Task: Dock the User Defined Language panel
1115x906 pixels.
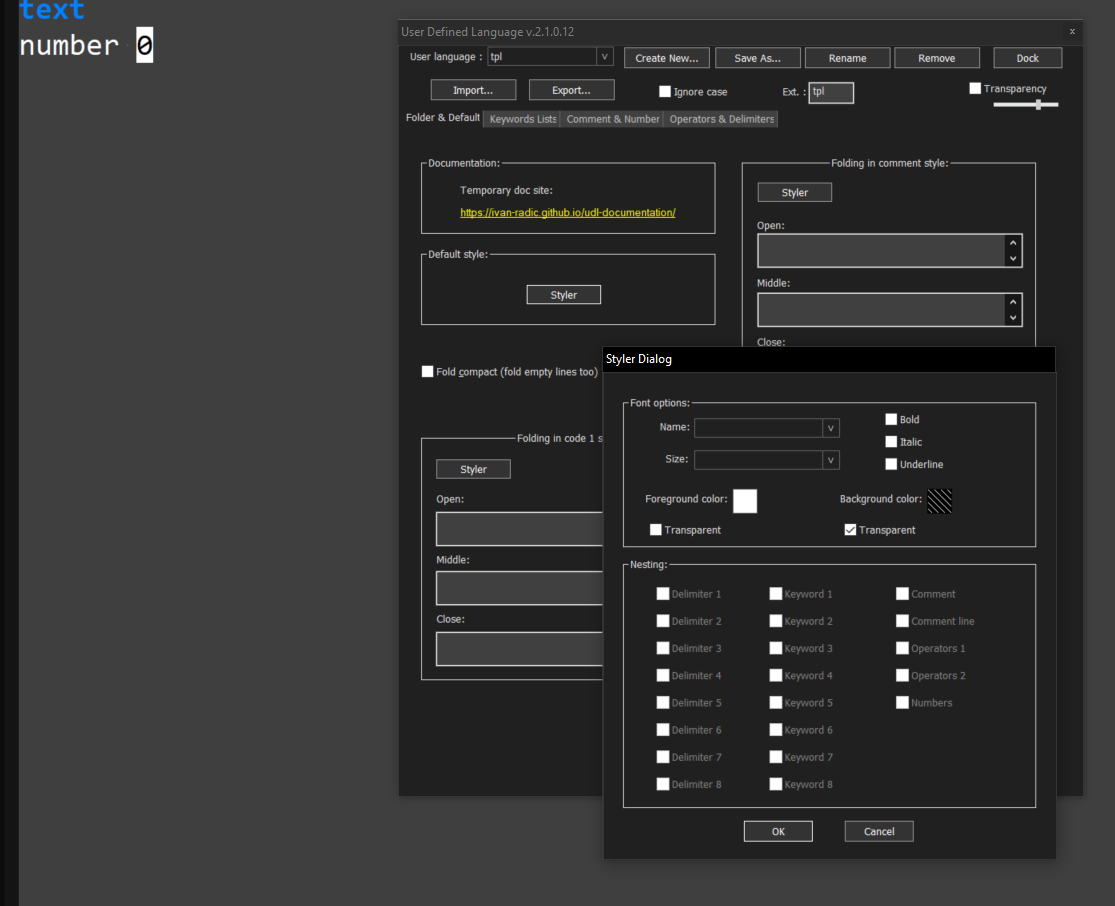Action: [x=1027, y=58]
